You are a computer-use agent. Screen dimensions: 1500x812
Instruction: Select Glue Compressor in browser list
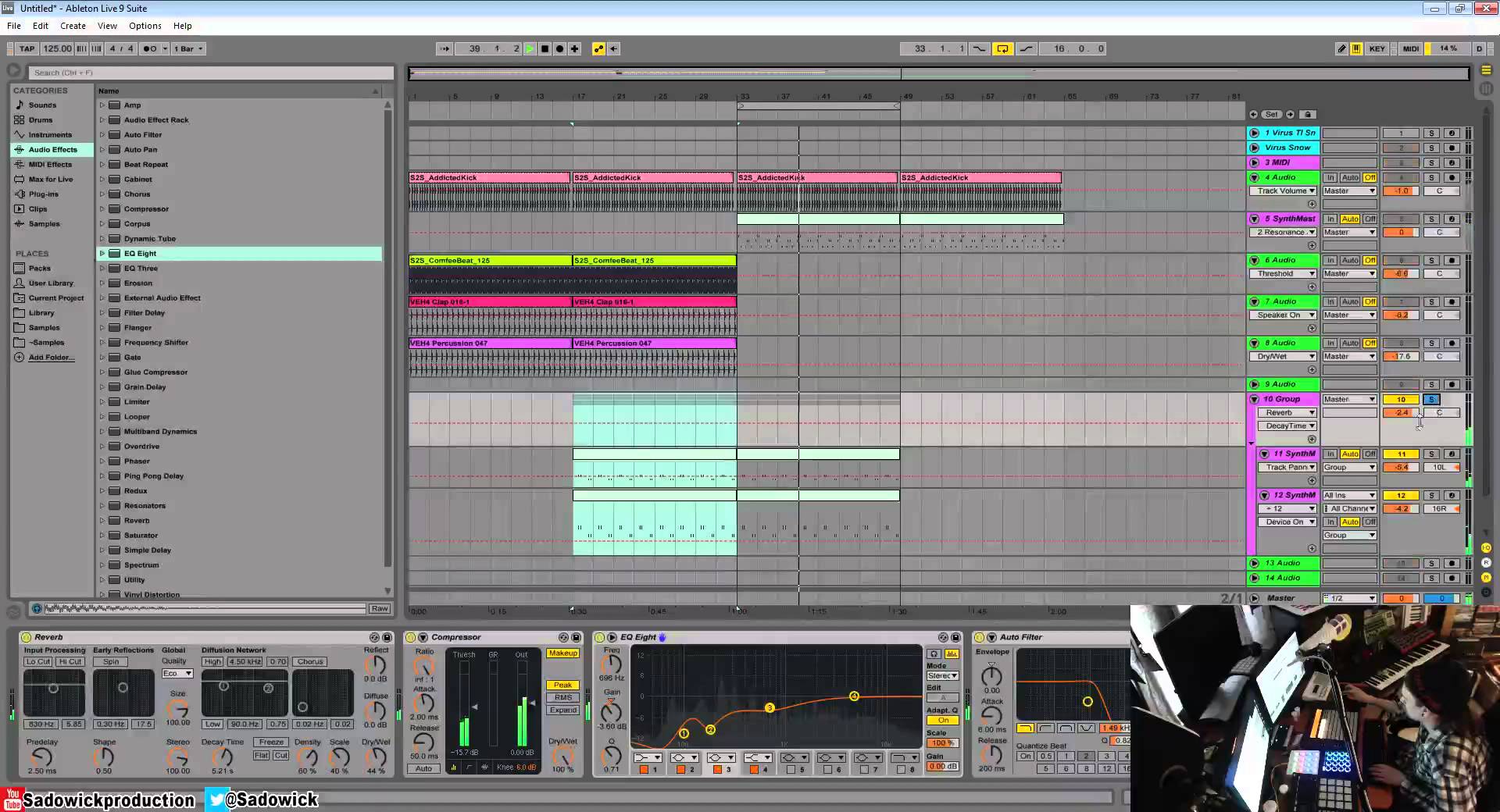coord(155,372)
